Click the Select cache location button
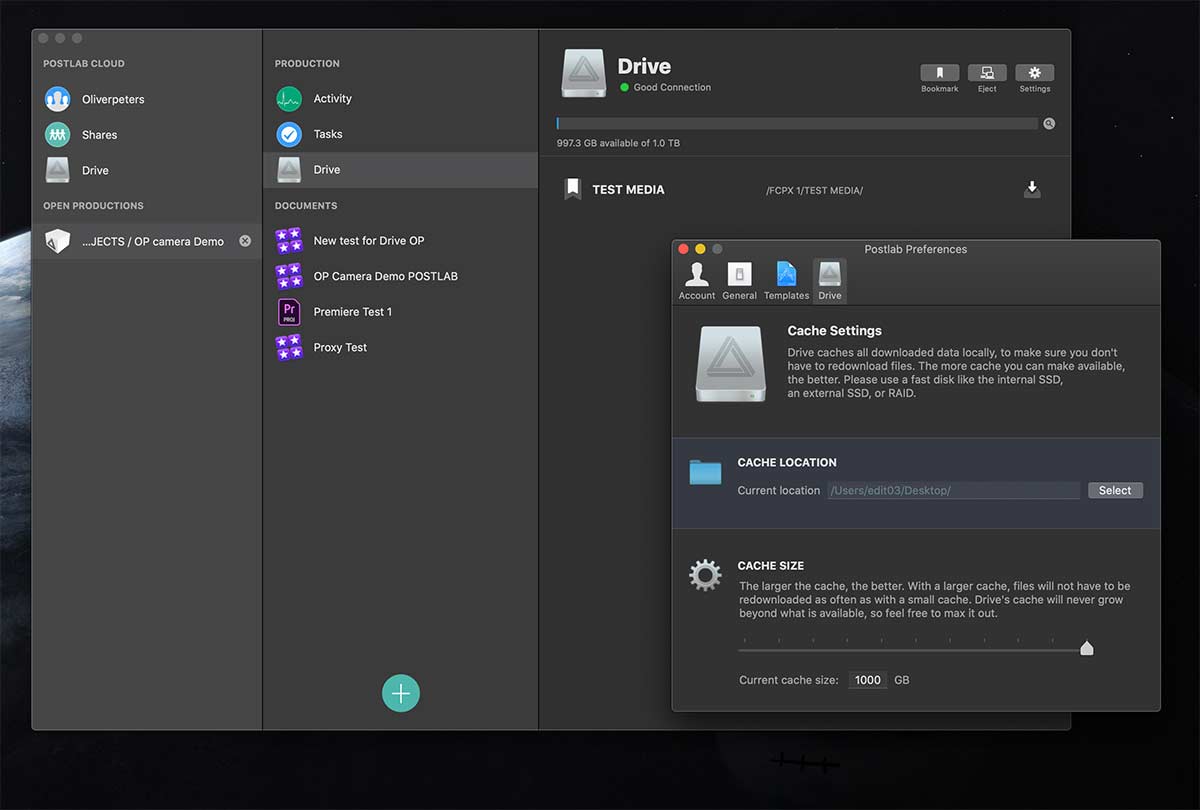 click(1115, 490)
